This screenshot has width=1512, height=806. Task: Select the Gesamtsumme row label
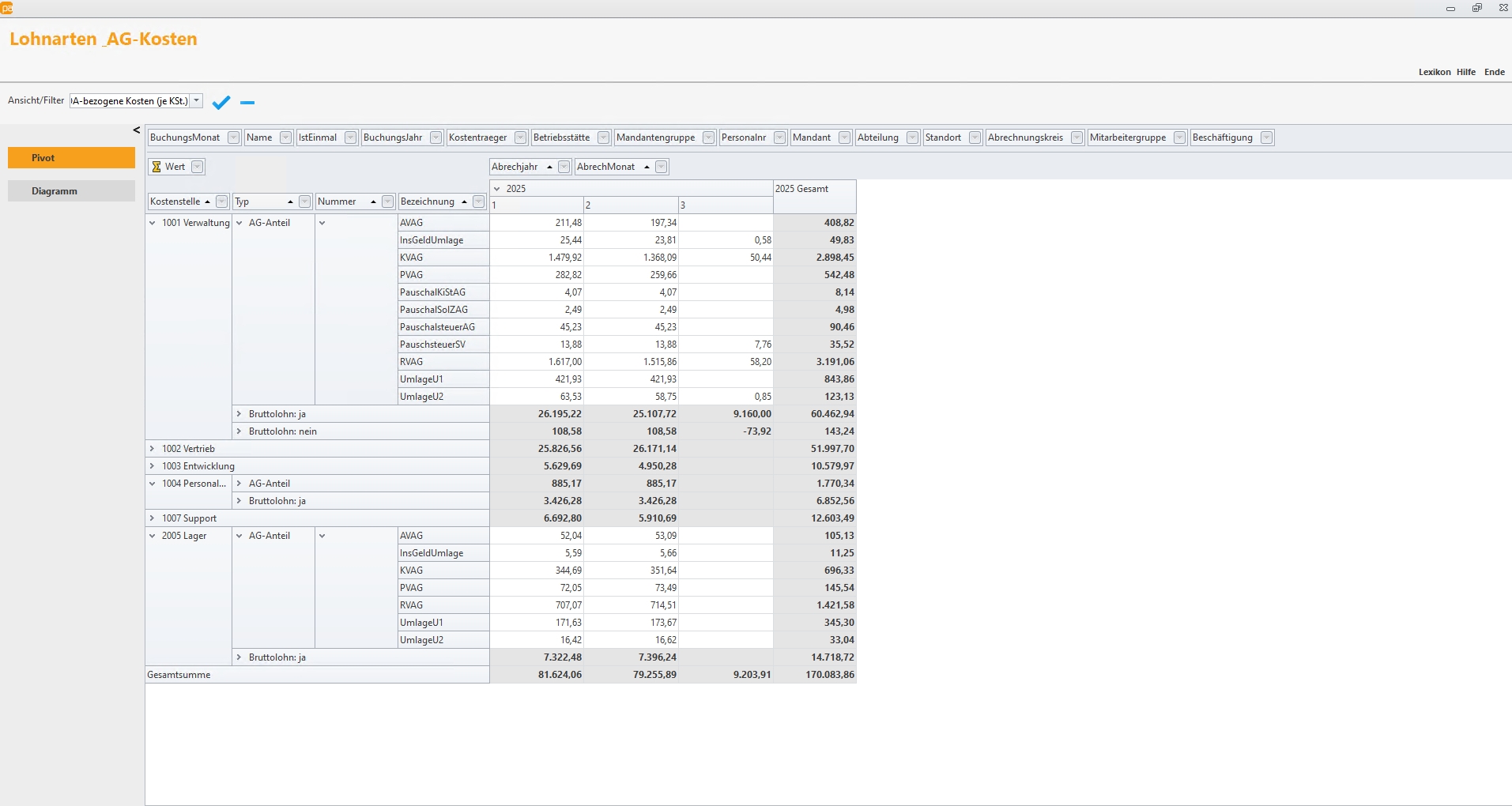coord(317,675)
